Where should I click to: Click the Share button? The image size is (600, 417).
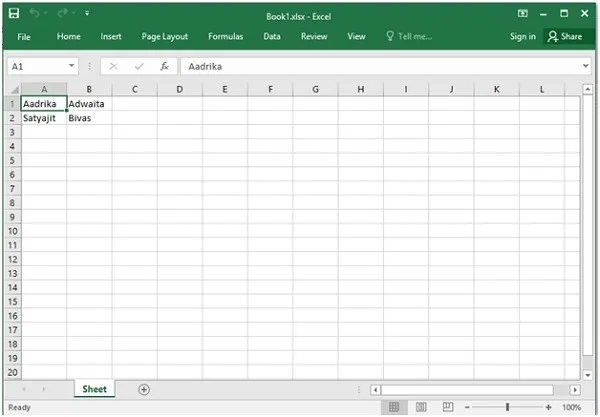tap(565, 36)
